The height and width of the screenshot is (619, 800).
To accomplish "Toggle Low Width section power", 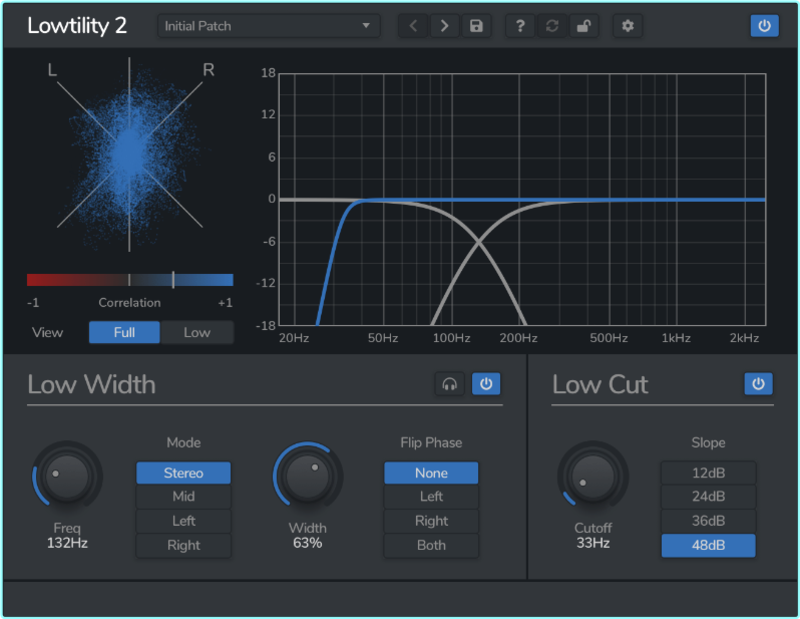I will pos(486,384).
